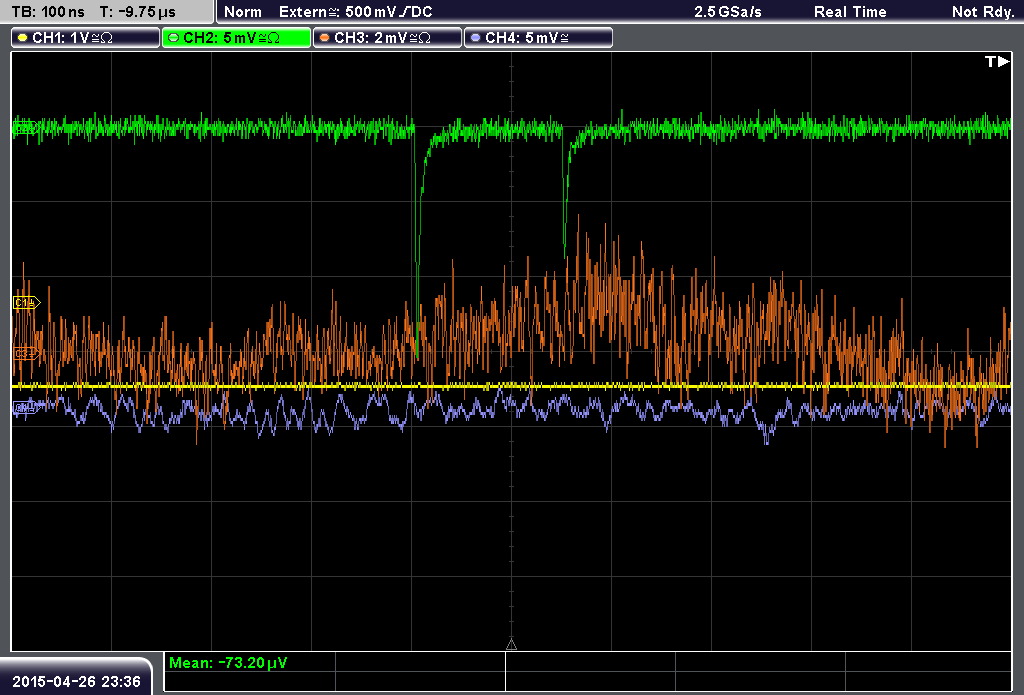The height and width of the screenshot is (695, 1024).
Task: Click the Real Time acquisition mode label
Action: pyautogui.click(x=850, y=12)
